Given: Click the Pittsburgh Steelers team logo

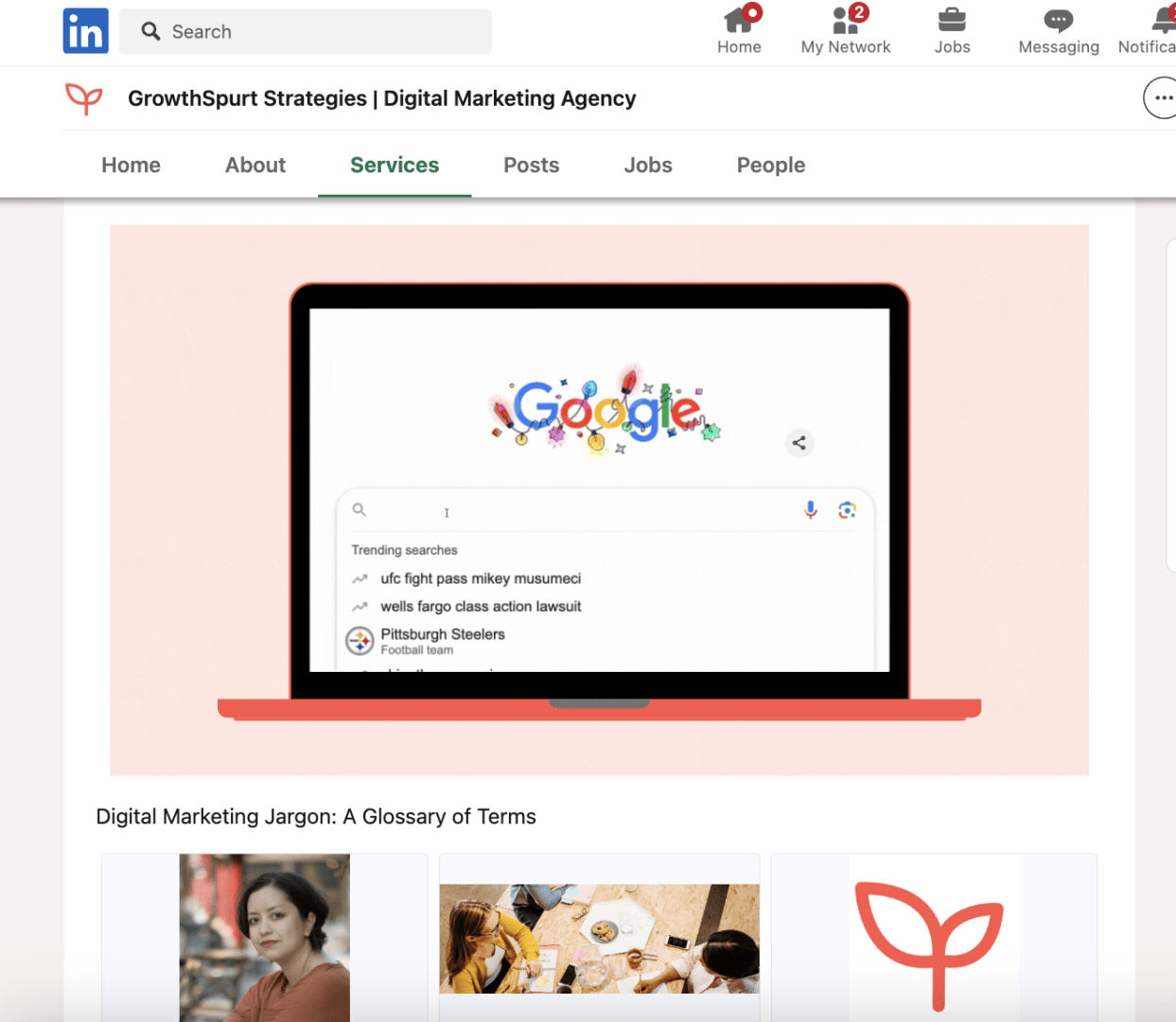Looking at the screenshot, I should (x=360, y=641).
